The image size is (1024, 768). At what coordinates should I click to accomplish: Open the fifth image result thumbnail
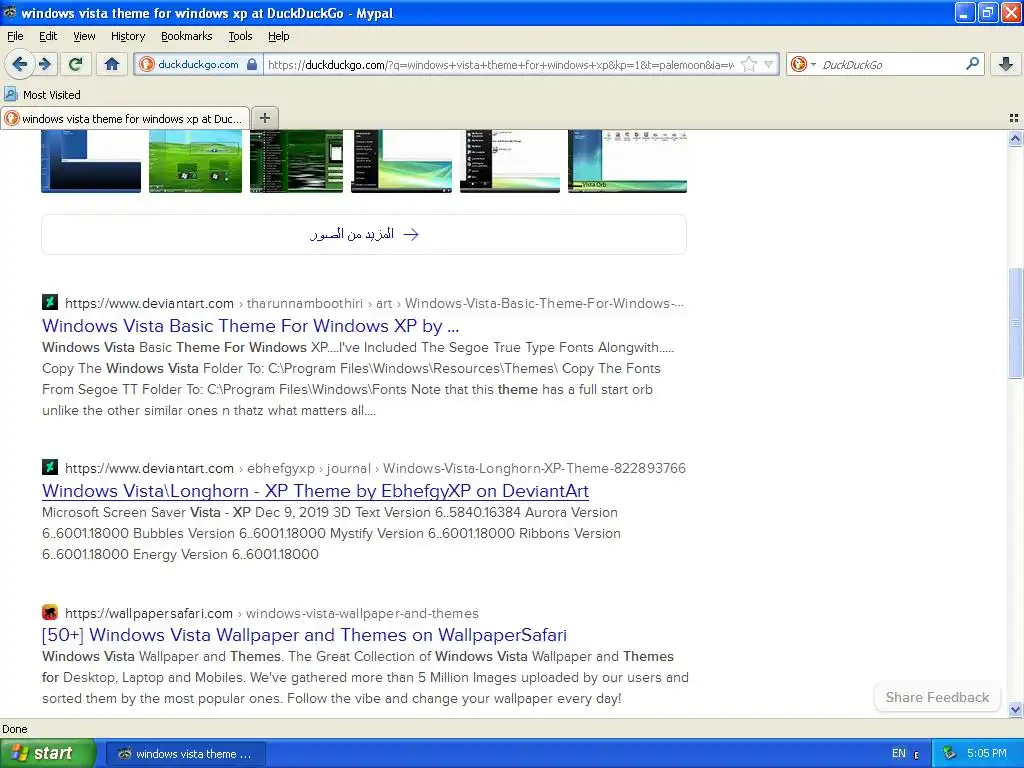pos(510,161)
